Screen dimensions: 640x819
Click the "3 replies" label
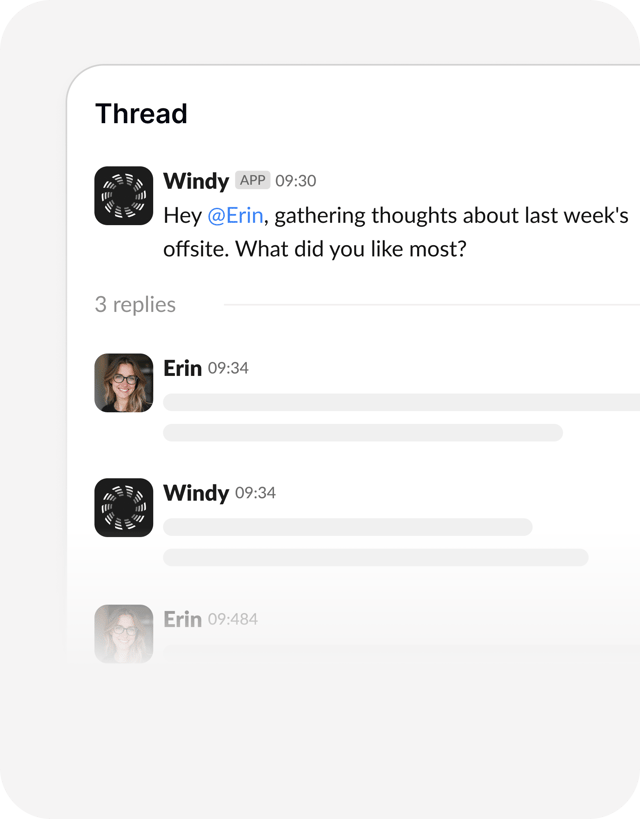pos(135,305)
